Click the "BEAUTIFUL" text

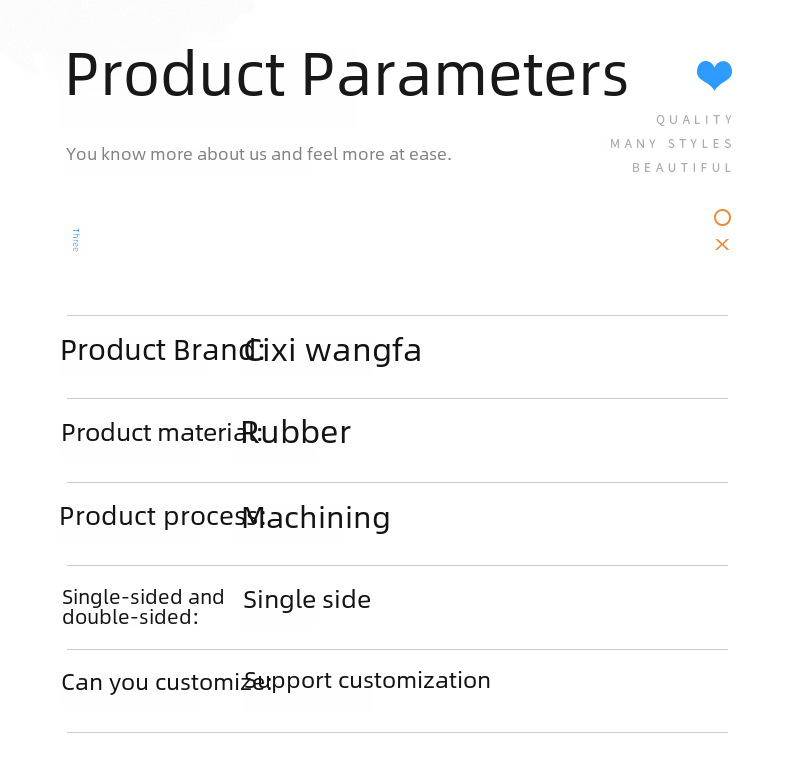(683, 168)
